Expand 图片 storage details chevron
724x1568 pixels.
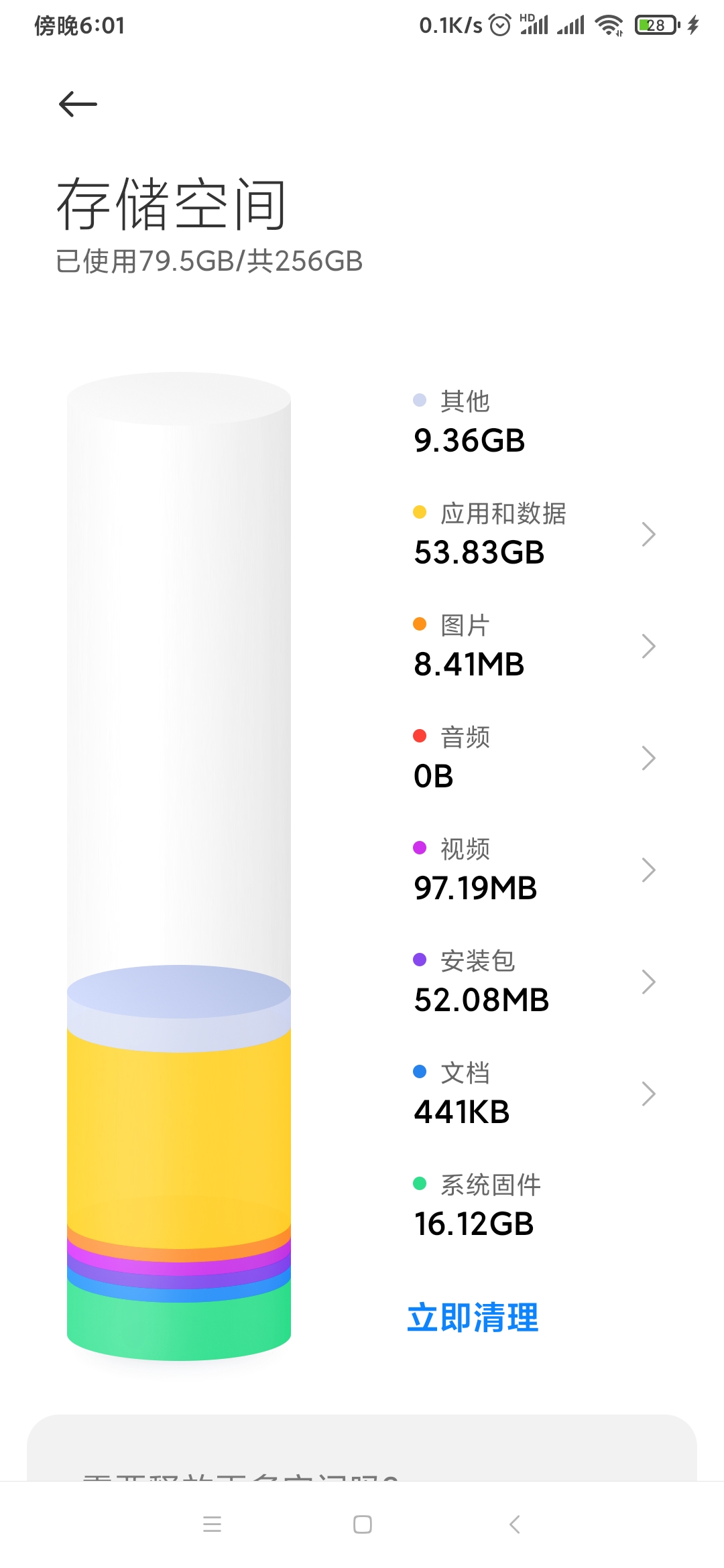click(648, 646)
